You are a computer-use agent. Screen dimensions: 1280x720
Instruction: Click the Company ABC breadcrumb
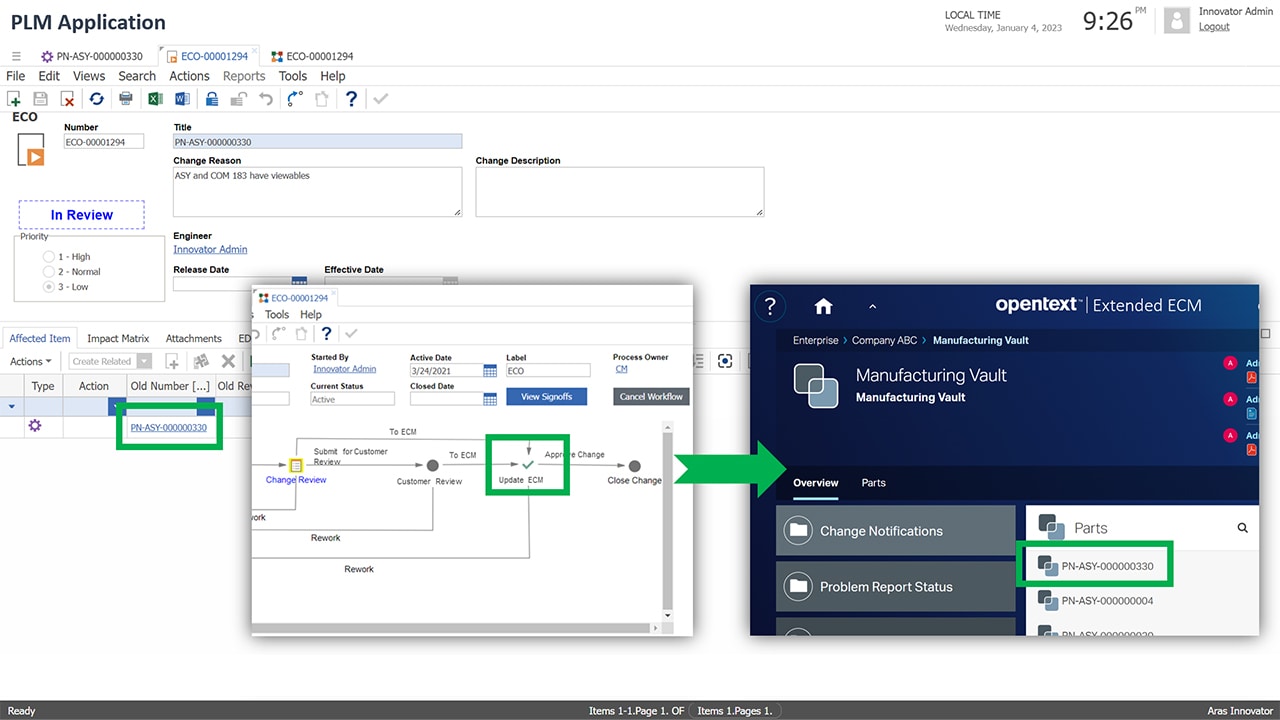coord(885,340)
